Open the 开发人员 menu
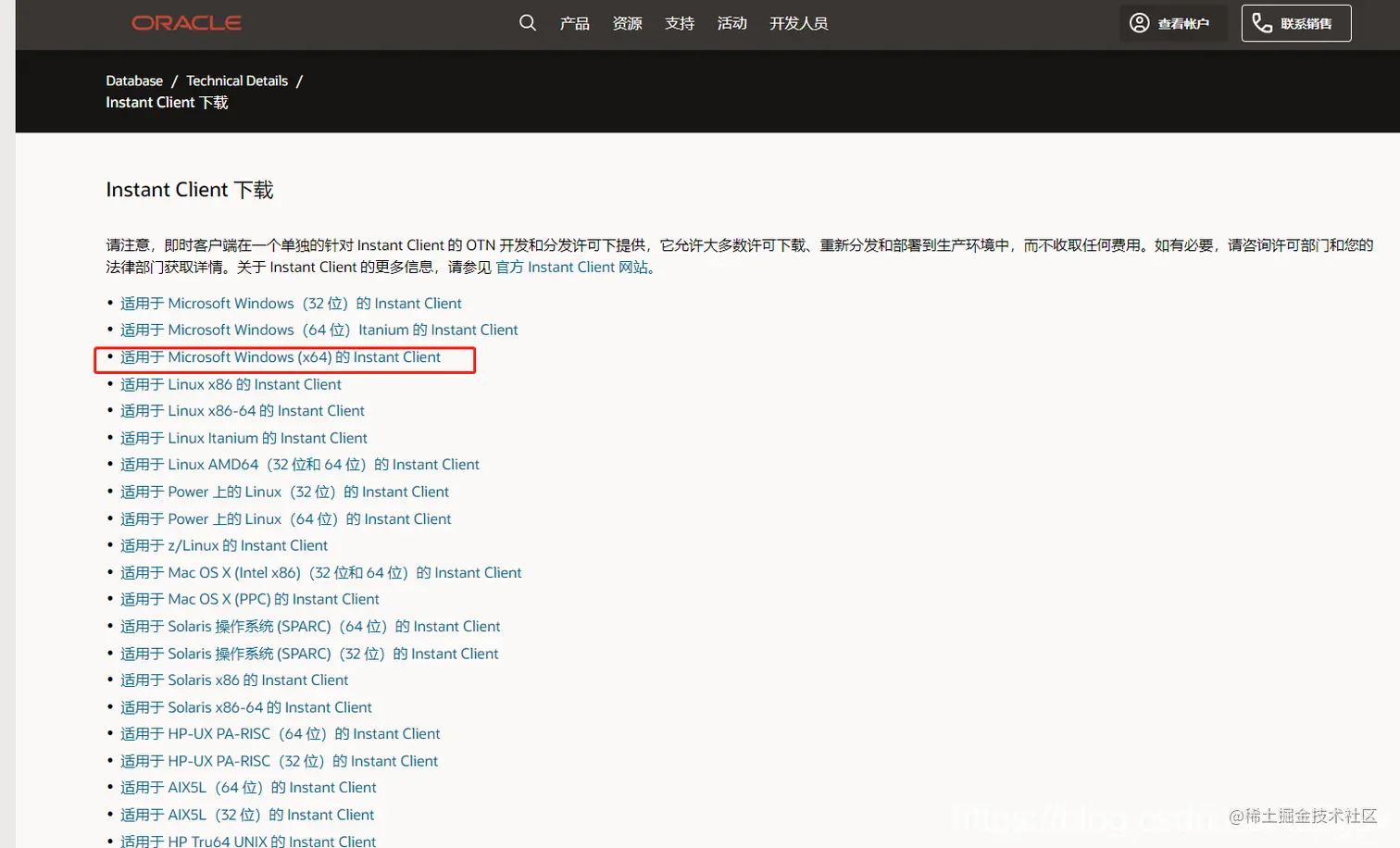 click(x=798, y=23)
